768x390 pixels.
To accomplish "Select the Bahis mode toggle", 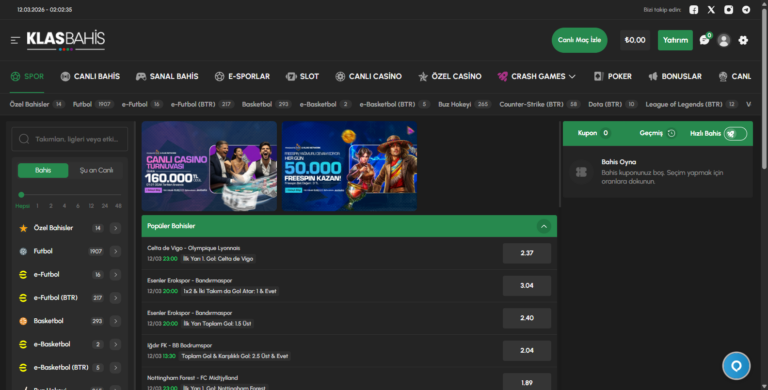I will point(43,170).
